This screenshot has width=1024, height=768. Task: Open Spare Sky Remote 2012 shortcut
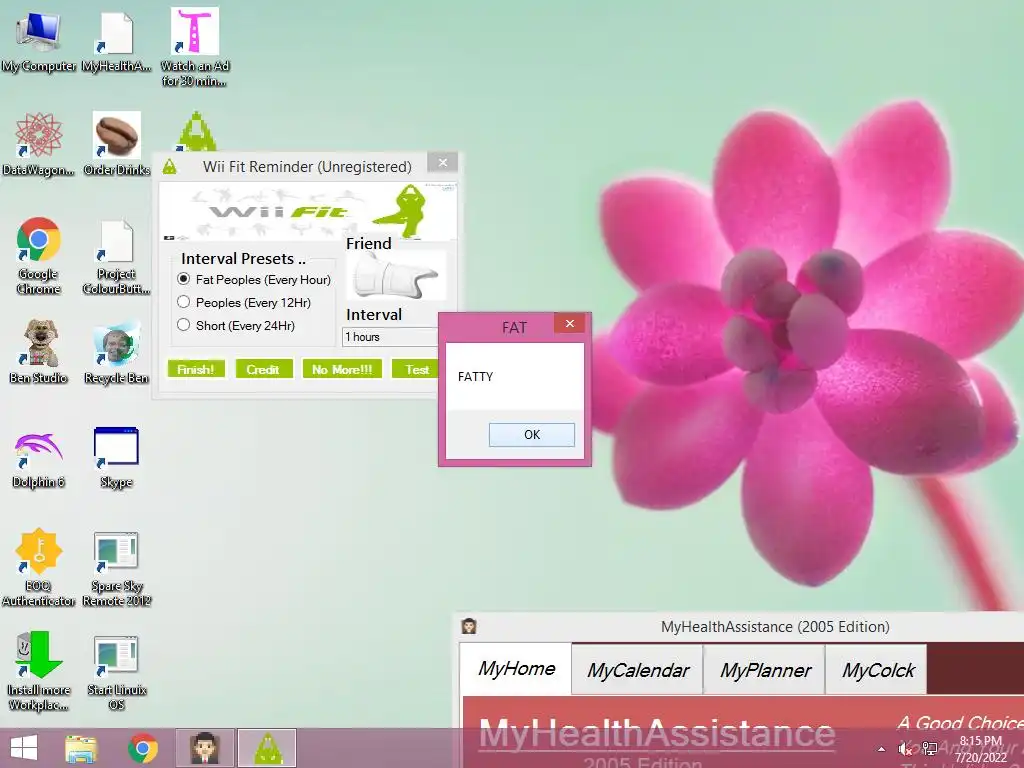116,568
